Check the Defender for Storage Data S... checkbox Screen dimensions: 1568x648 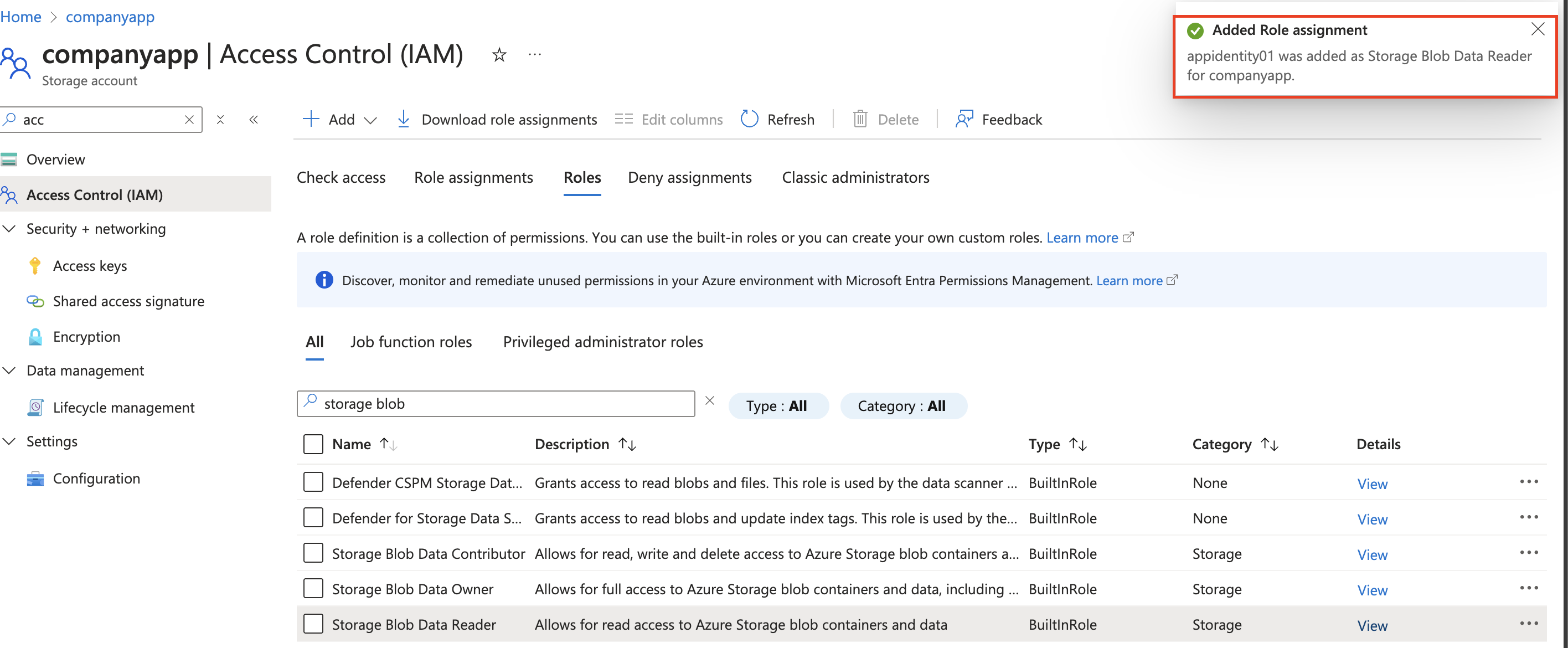(313, 518)
